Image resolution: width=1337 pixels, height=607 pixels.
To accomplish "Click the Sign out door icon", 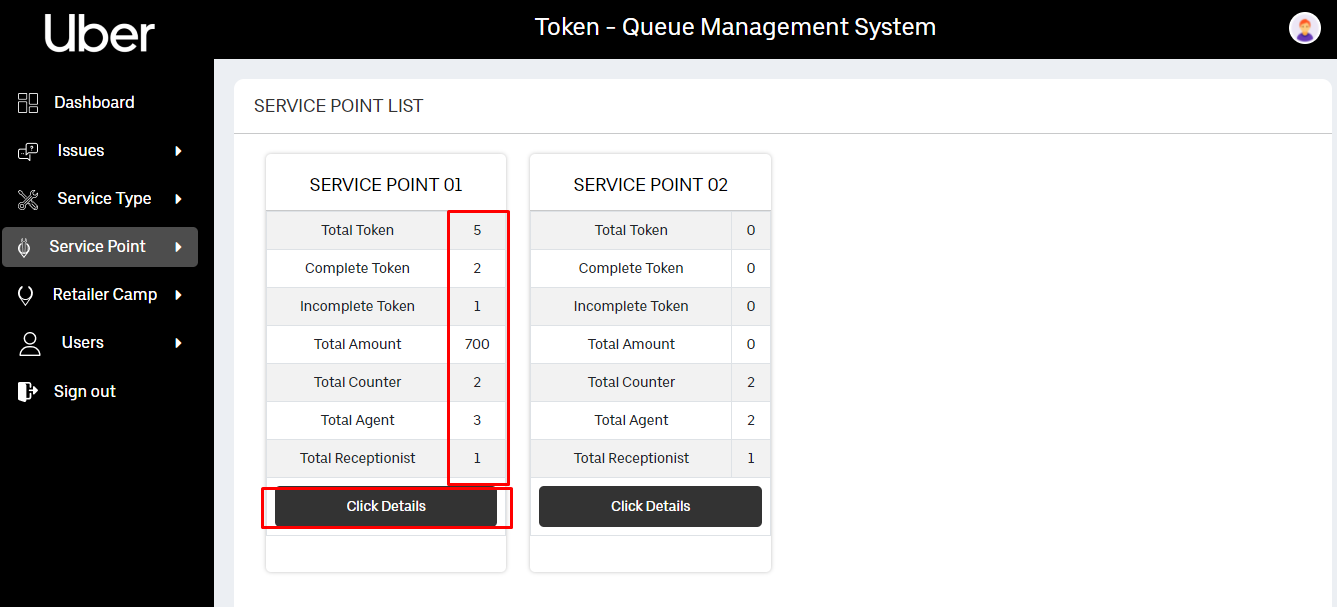I will point(28,391).
